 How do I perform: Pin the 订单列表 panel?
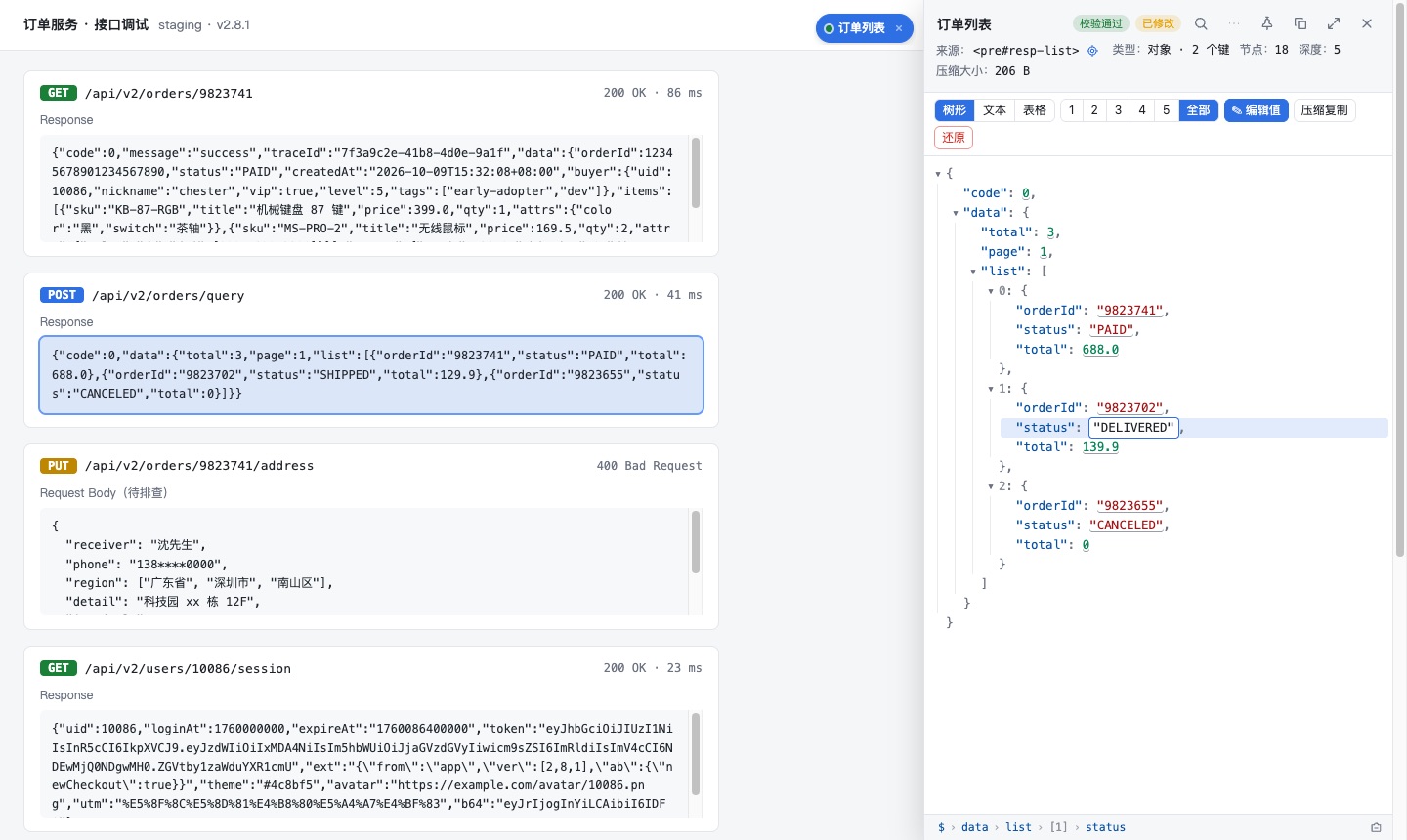[1267, 23]
